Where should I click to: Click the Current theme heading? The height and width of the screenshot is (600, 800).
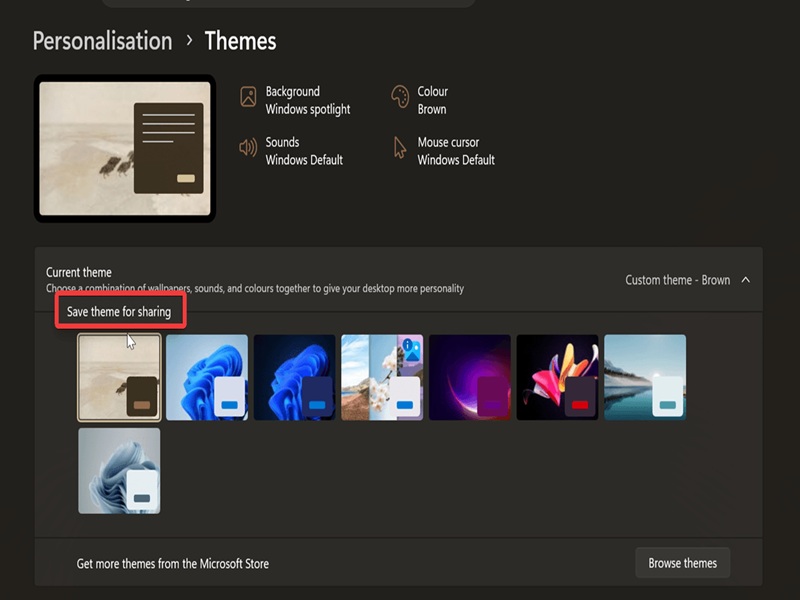tap(79, 272)
